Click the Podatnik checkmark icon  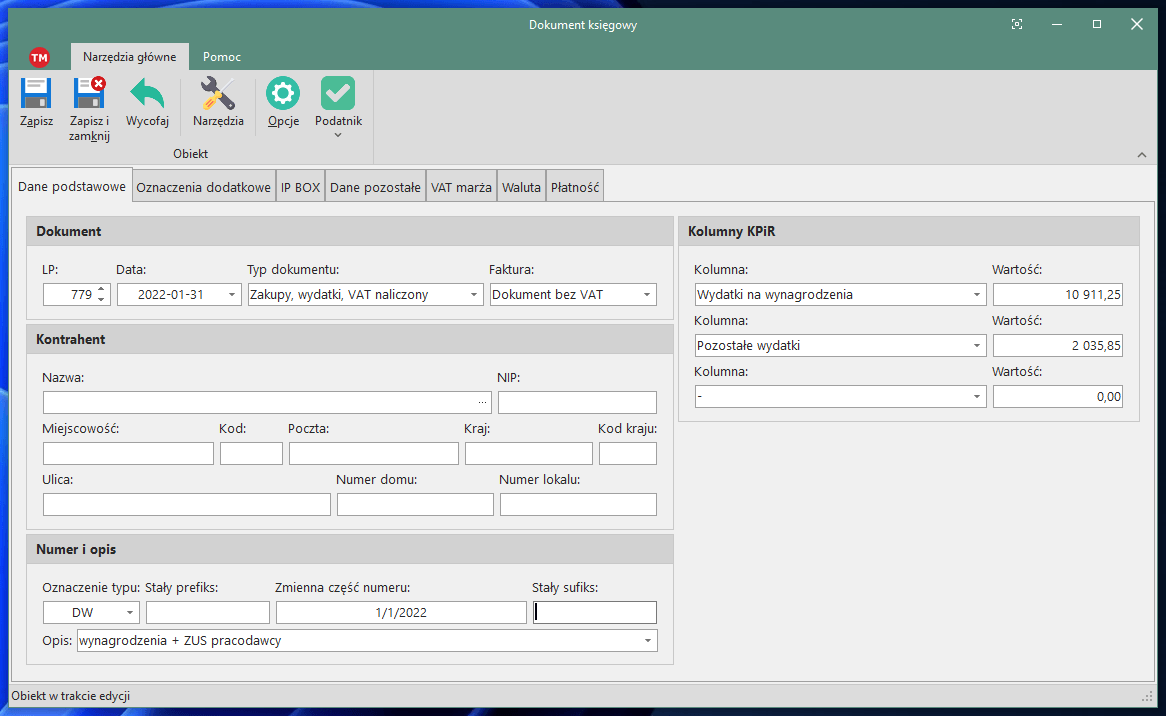(x=338, y=95)
